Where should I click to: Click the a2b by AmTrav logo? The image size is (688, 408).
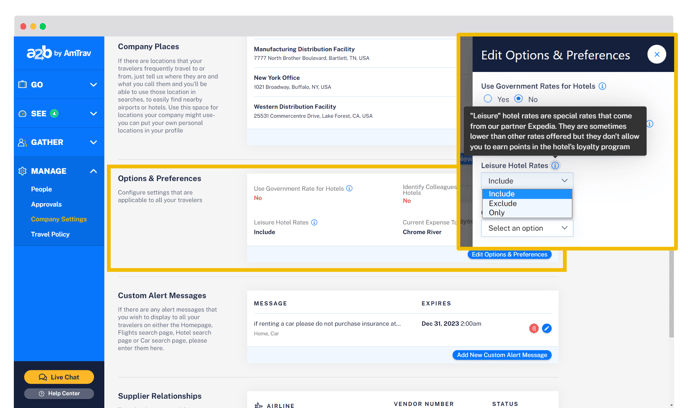pos(58,52)
